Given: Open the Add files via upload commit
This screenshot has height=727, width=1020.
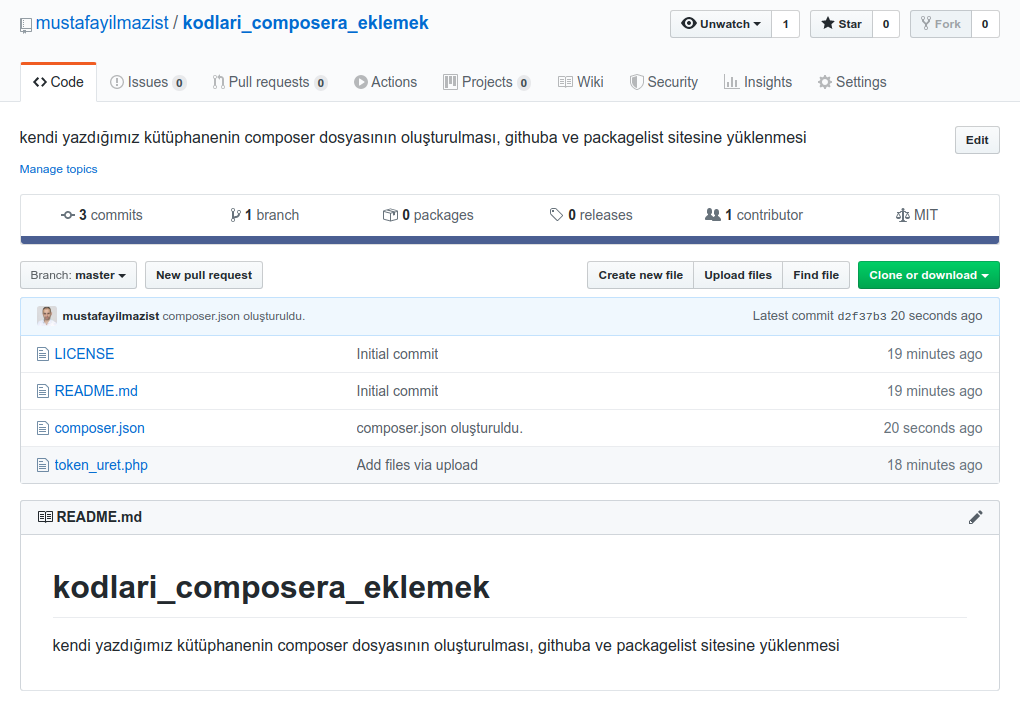Looking at the screenshot, I should [417, 466].
